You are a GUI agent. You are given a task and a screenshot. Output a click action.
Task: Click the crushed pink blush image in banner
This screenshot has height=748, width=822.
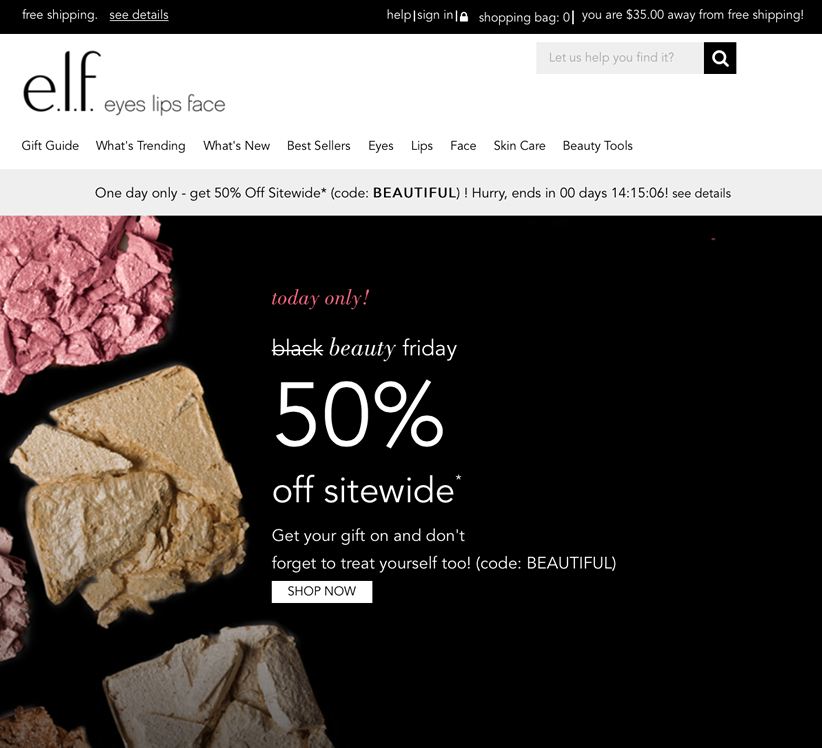click(x=84, y=299)
